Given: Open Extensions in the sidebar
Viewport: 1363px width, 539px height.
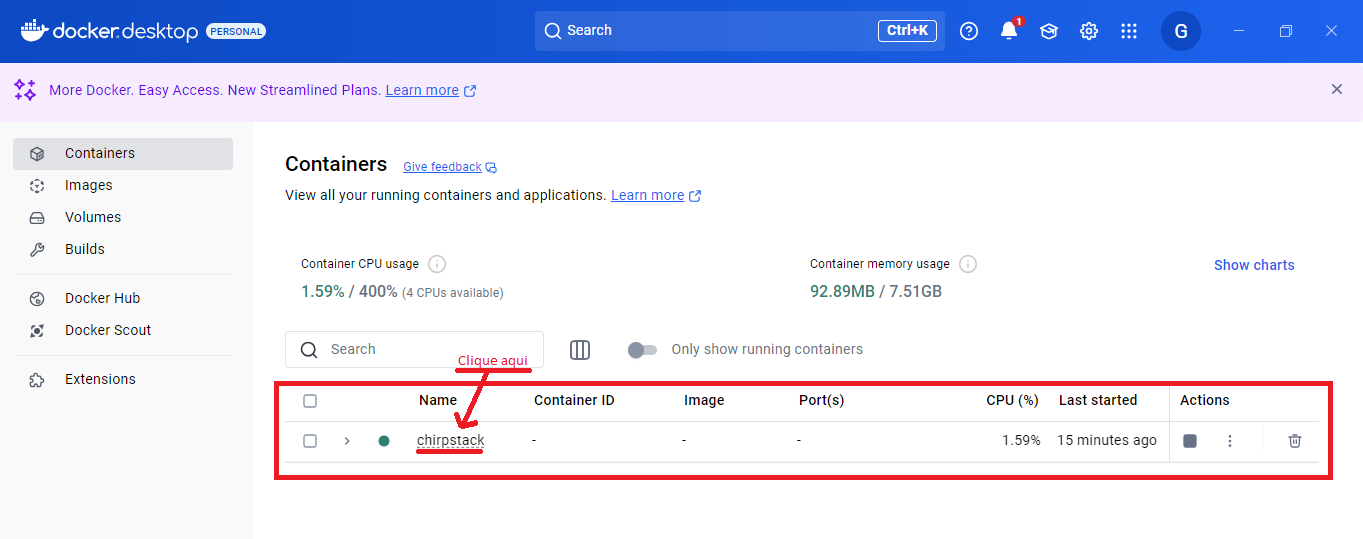Looking at the screenshot, I should pos(123,379).
